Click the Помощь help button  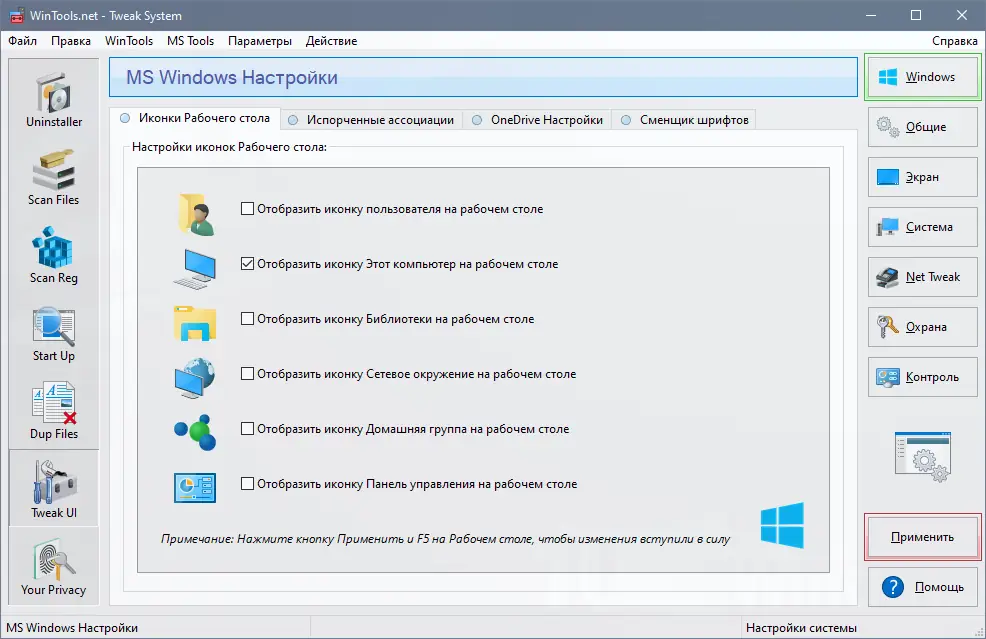(922, 587)
